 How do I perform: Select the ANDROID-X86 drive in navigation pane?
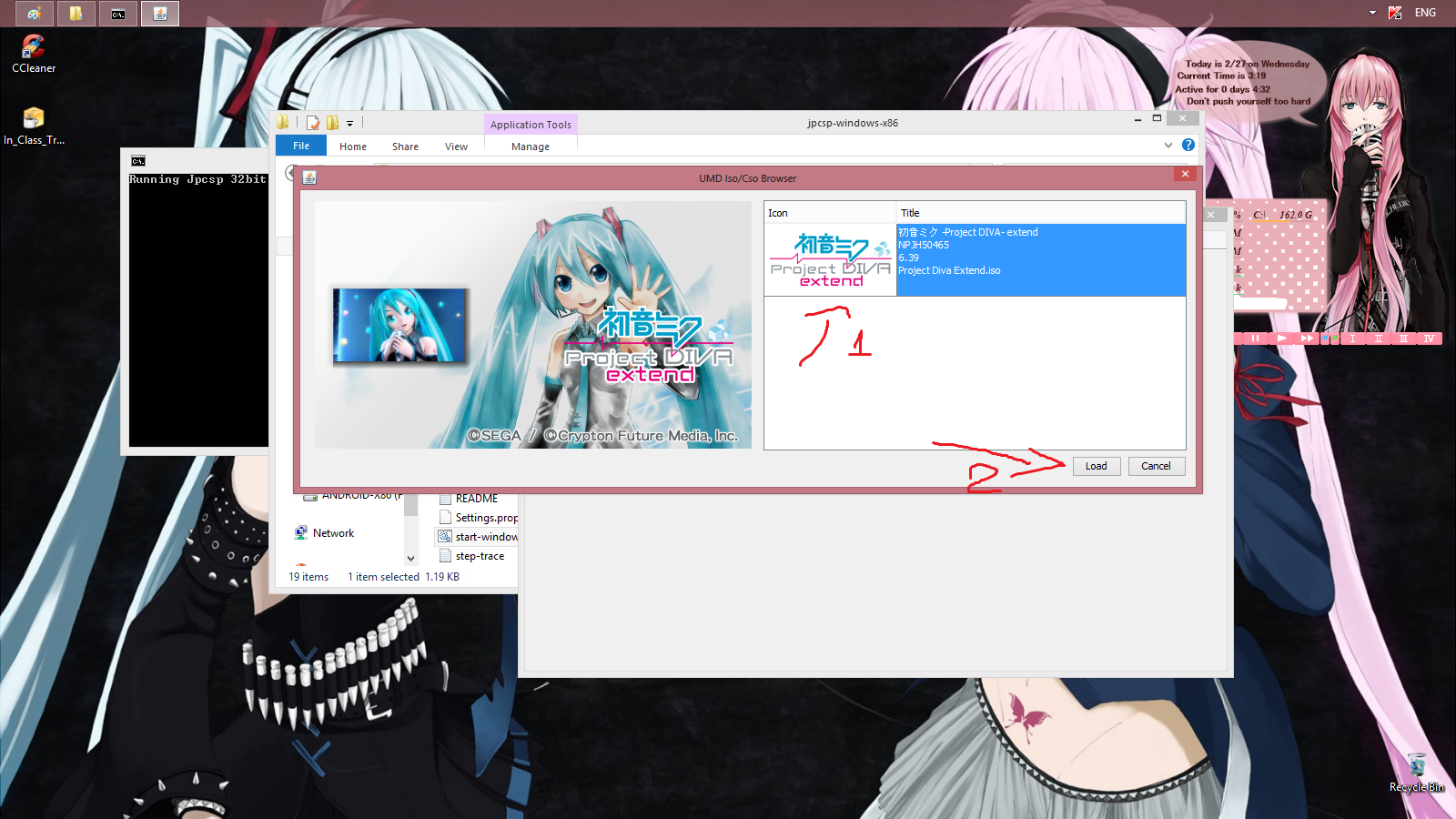(x=353, y=497)
